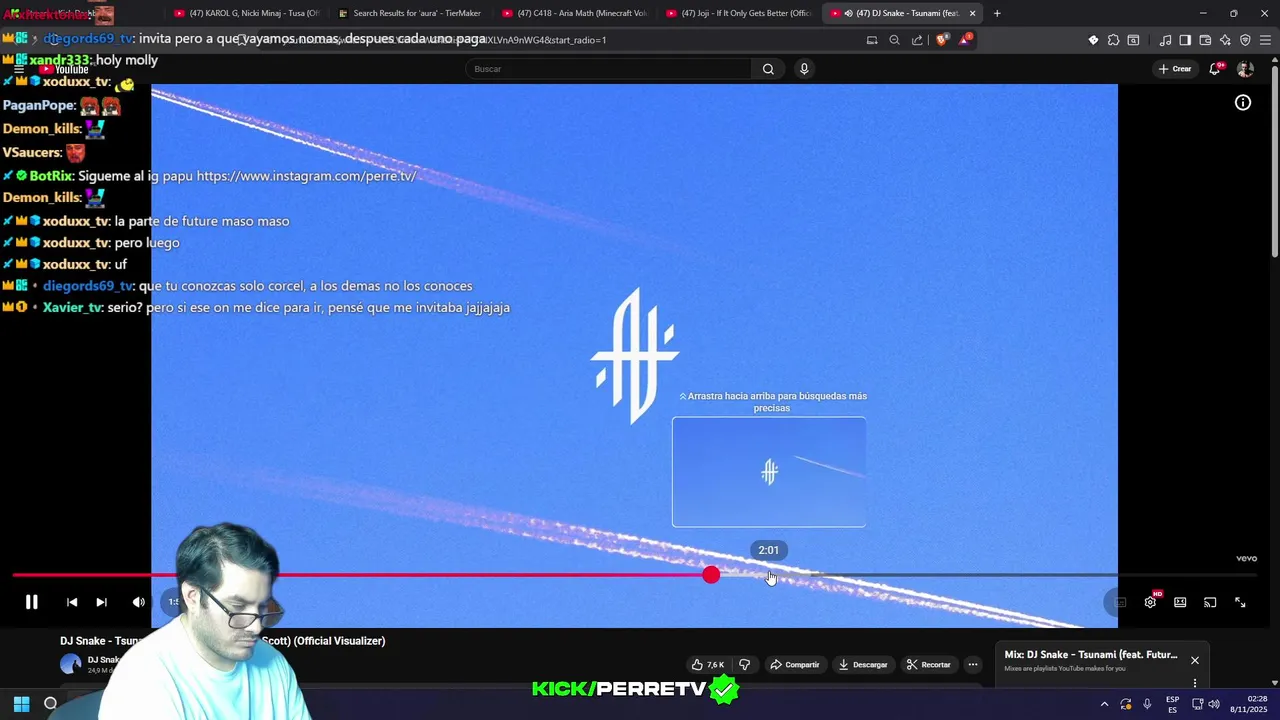Click the screen capture icon in address bar
This screenshot has width=1280, height=720.
pos(872,40)
